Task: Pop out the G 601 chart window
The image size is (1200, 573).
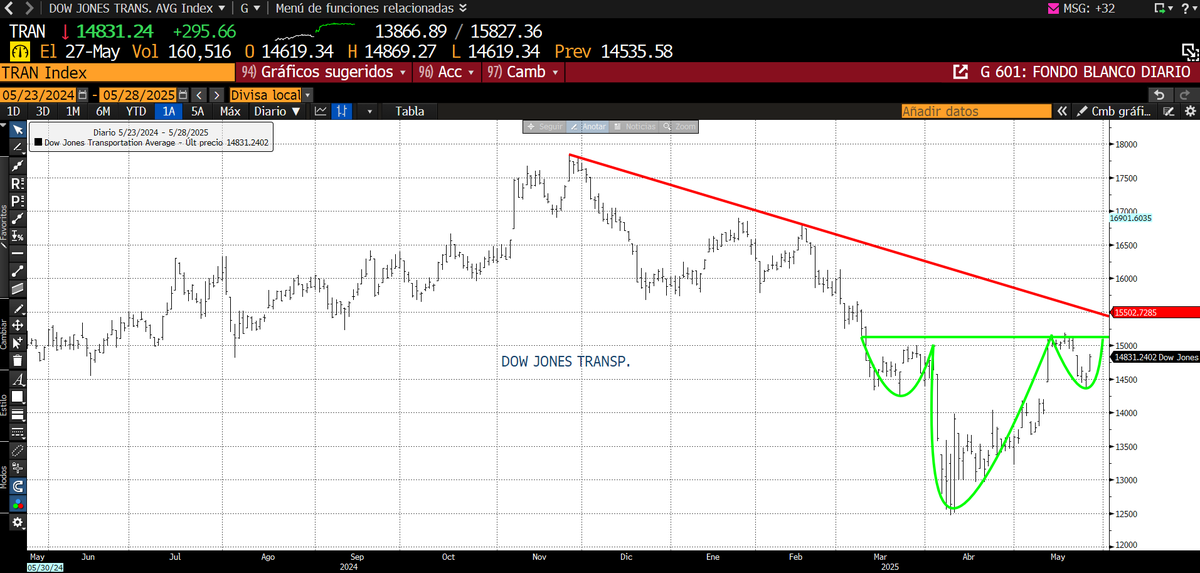Action: (961, 72)
